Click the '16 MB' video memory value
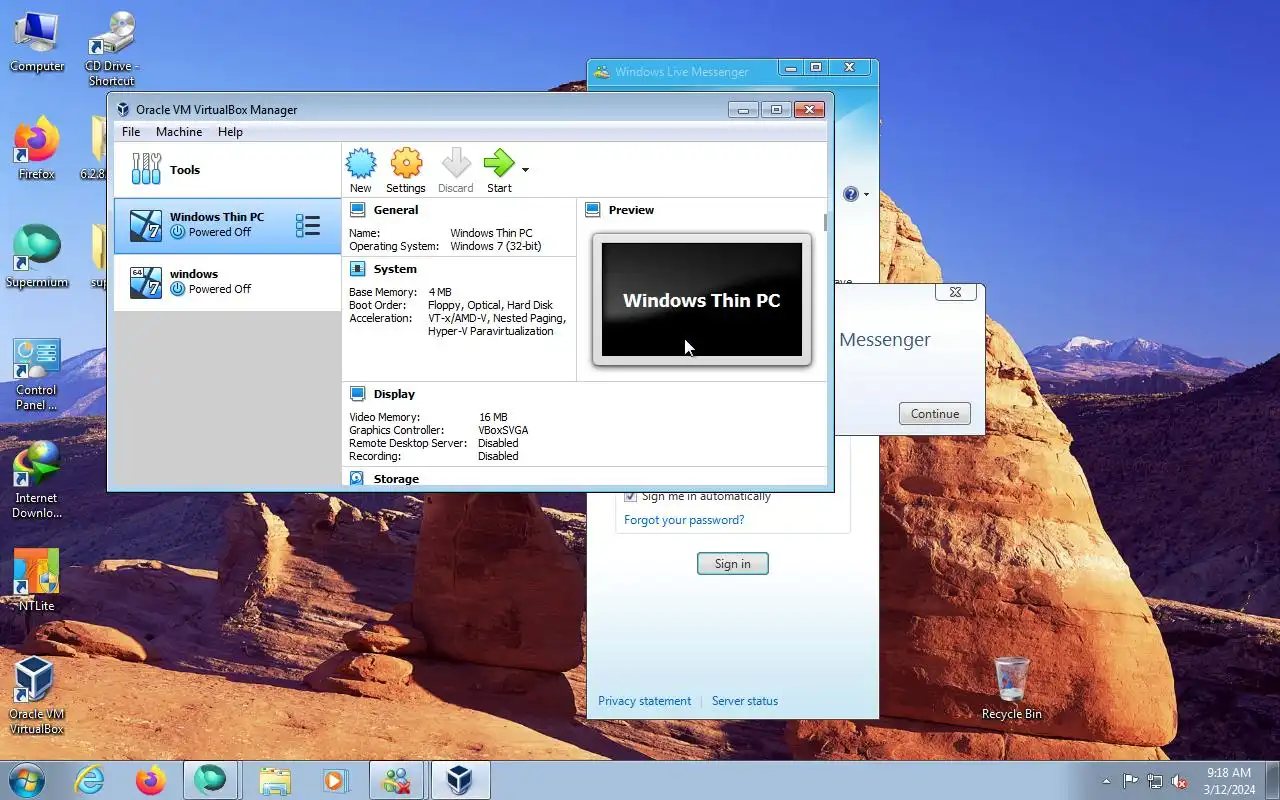1280x800 pixels. [493, 417]
